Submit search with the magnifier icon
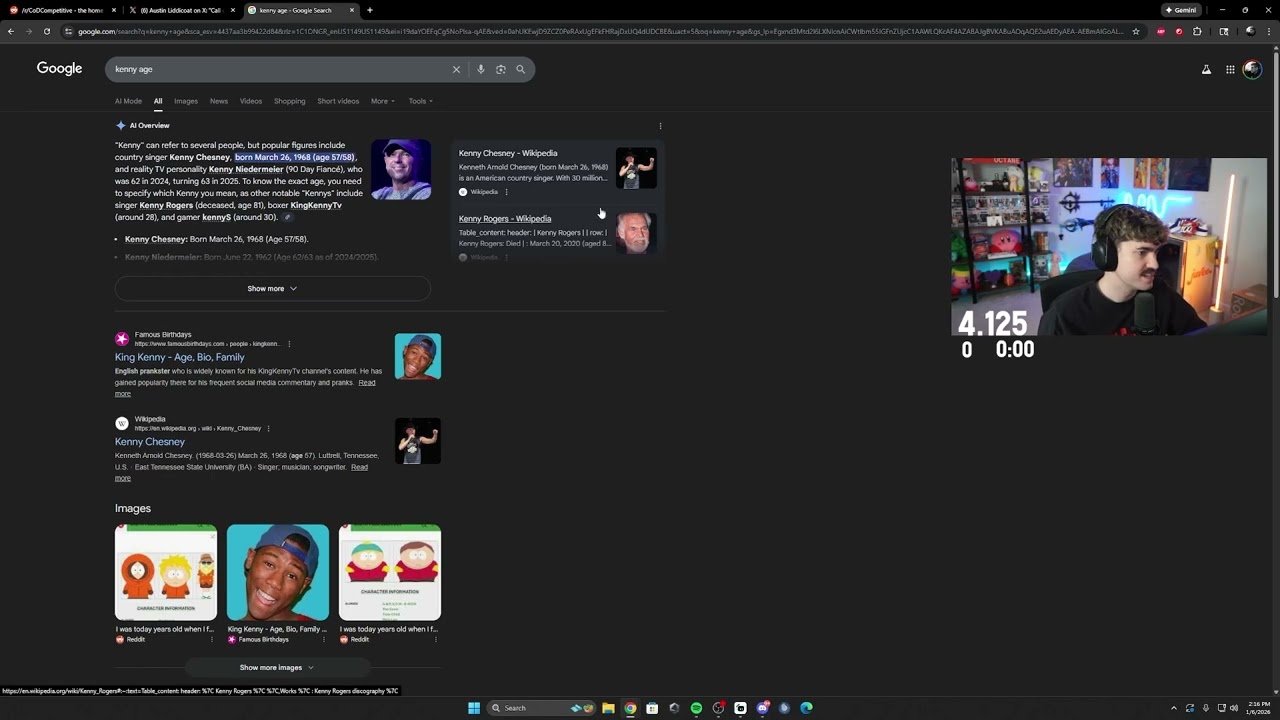The height and width of the screenshot is (720, 1280). pyautogui.click(x=520, y=69)
